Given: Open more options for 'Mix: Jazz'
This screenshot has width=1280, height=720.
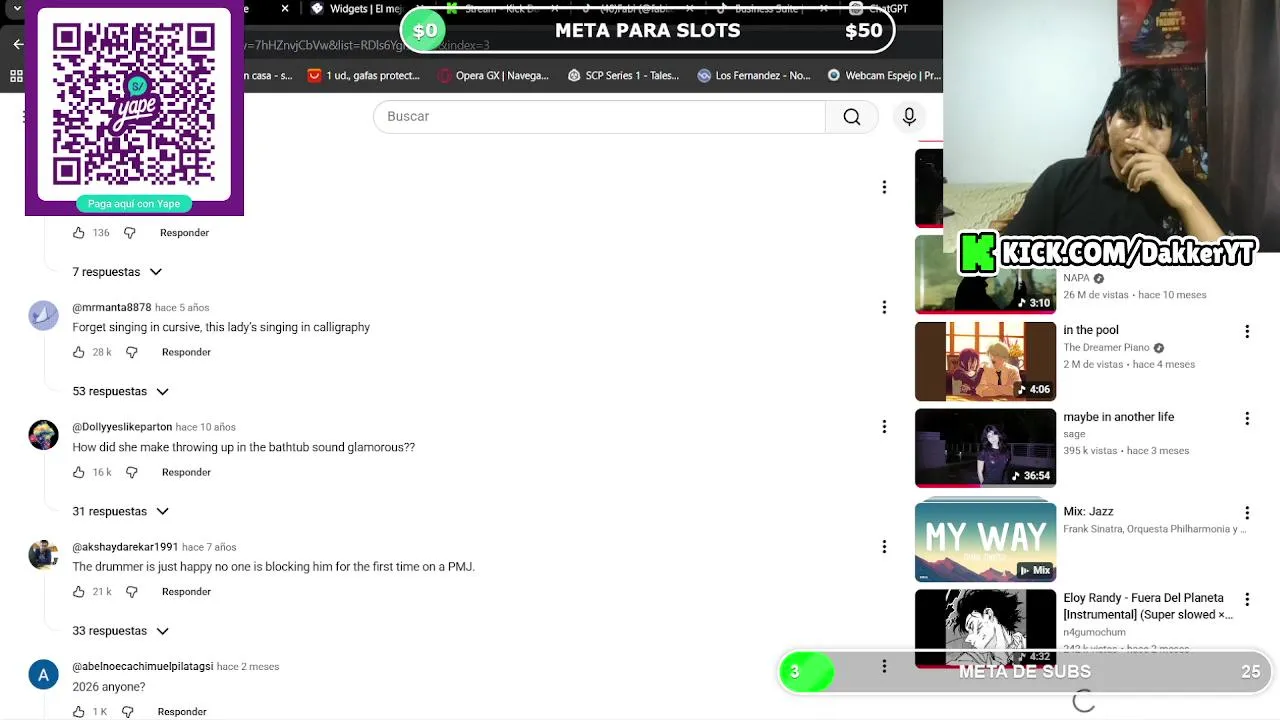Looking at the screenshot, I should point(1247,512).
